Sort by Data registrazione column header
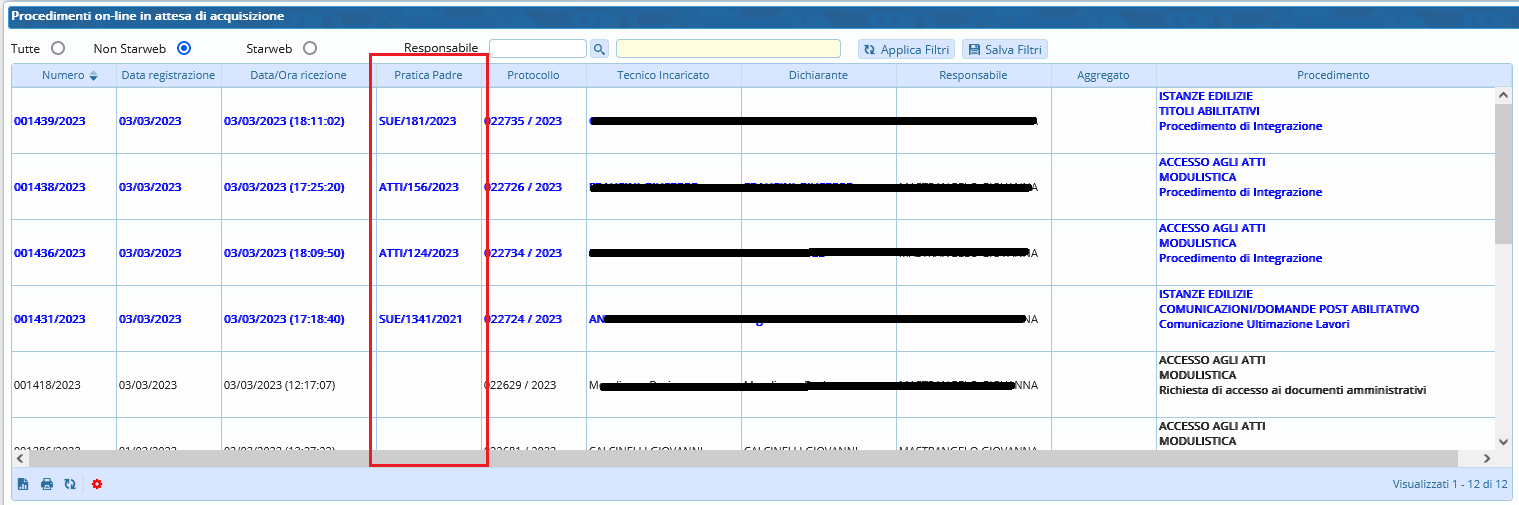 click(x=168, y=75)
